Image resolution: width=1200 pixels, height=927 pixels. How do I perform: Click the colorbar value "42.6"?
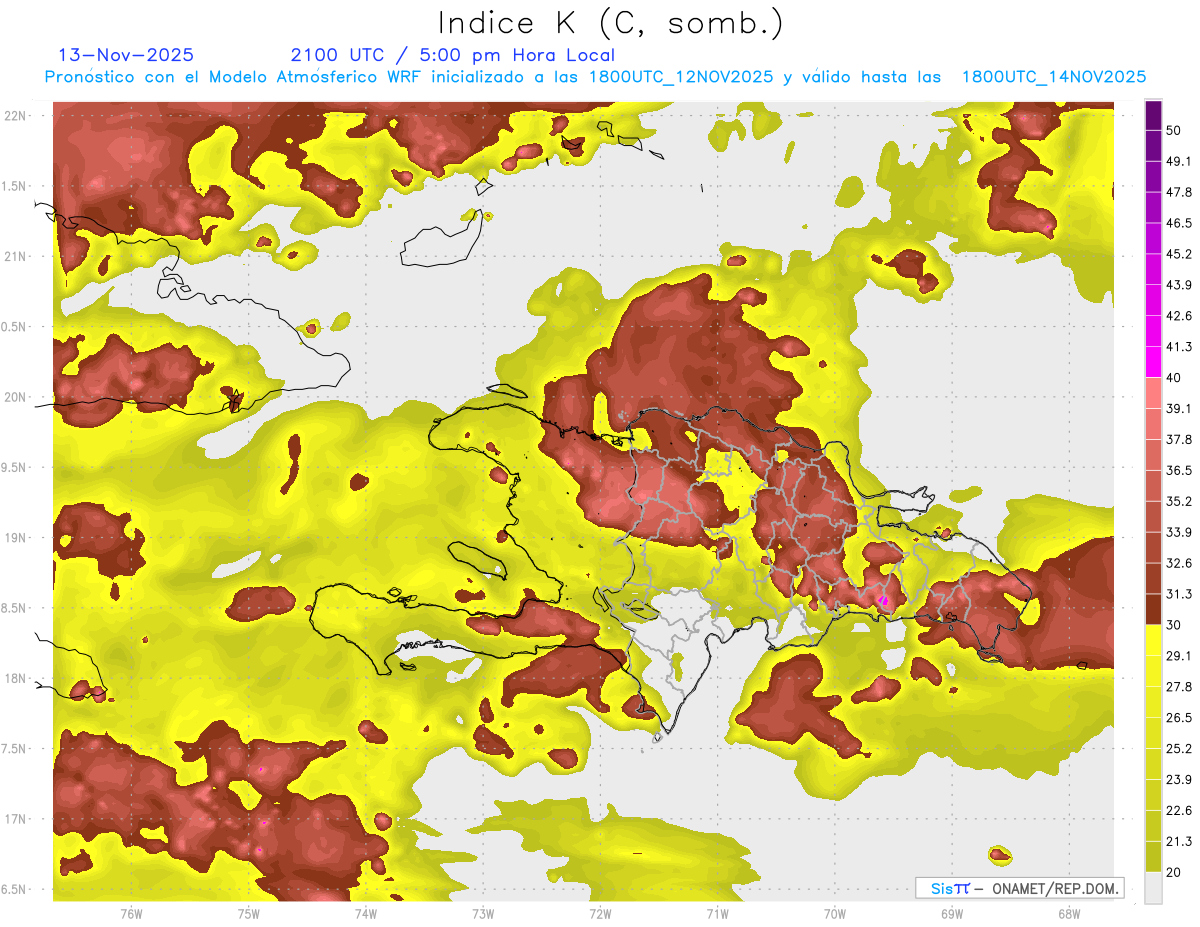1178,316
